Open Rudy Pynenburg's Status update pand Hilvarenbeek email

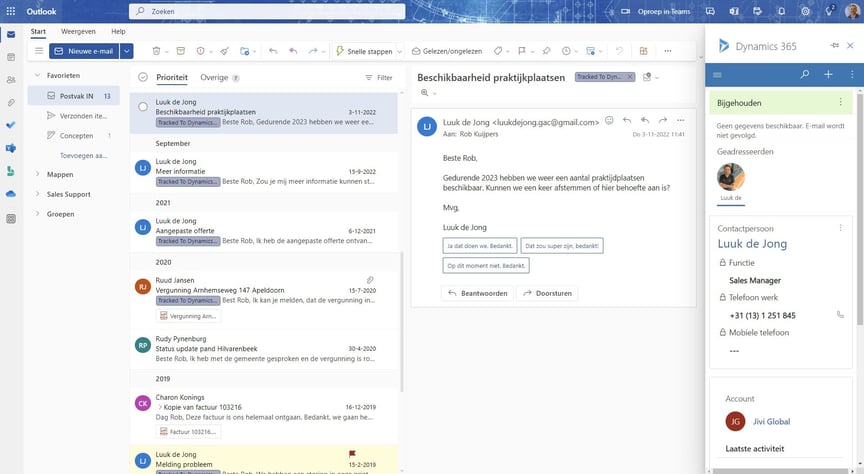(x=263, y=349)
